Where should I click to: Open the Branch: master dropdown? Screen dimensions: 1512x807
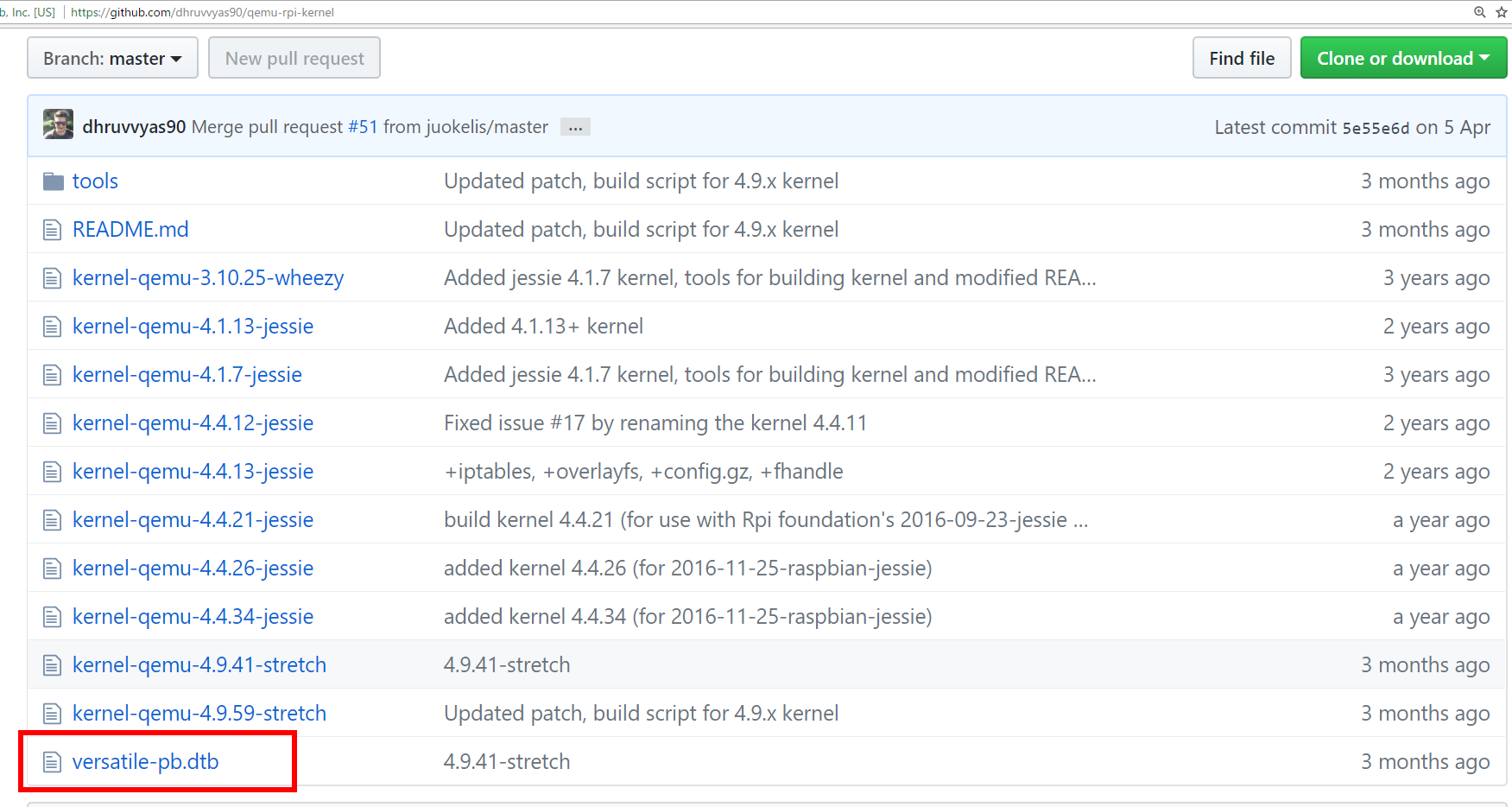coord(112,58)
